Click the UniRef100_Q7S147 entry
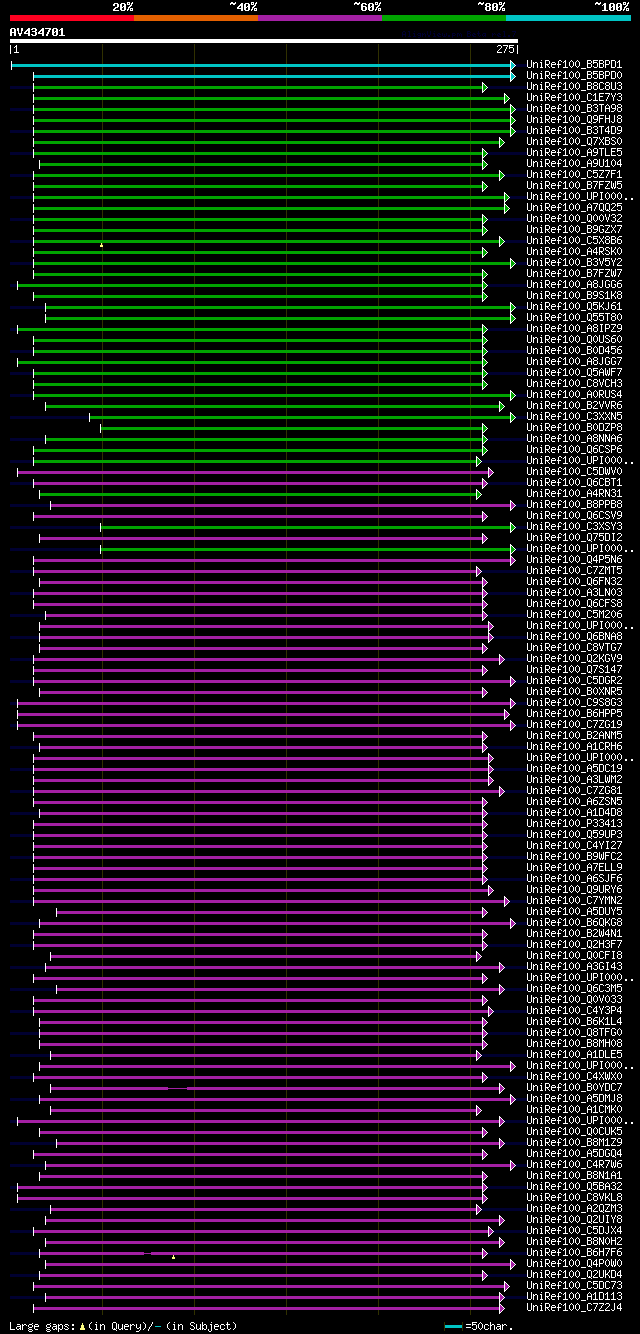The width and height of the screenshot is (640, 1334). (574, 670)
